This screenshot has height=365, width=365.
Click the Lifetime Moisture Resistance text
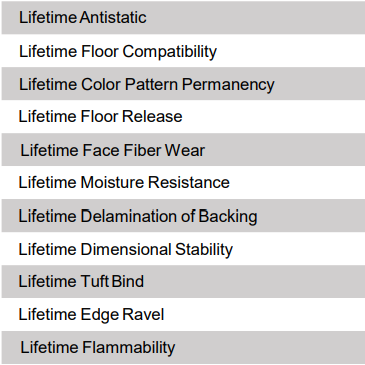(124, 182)
